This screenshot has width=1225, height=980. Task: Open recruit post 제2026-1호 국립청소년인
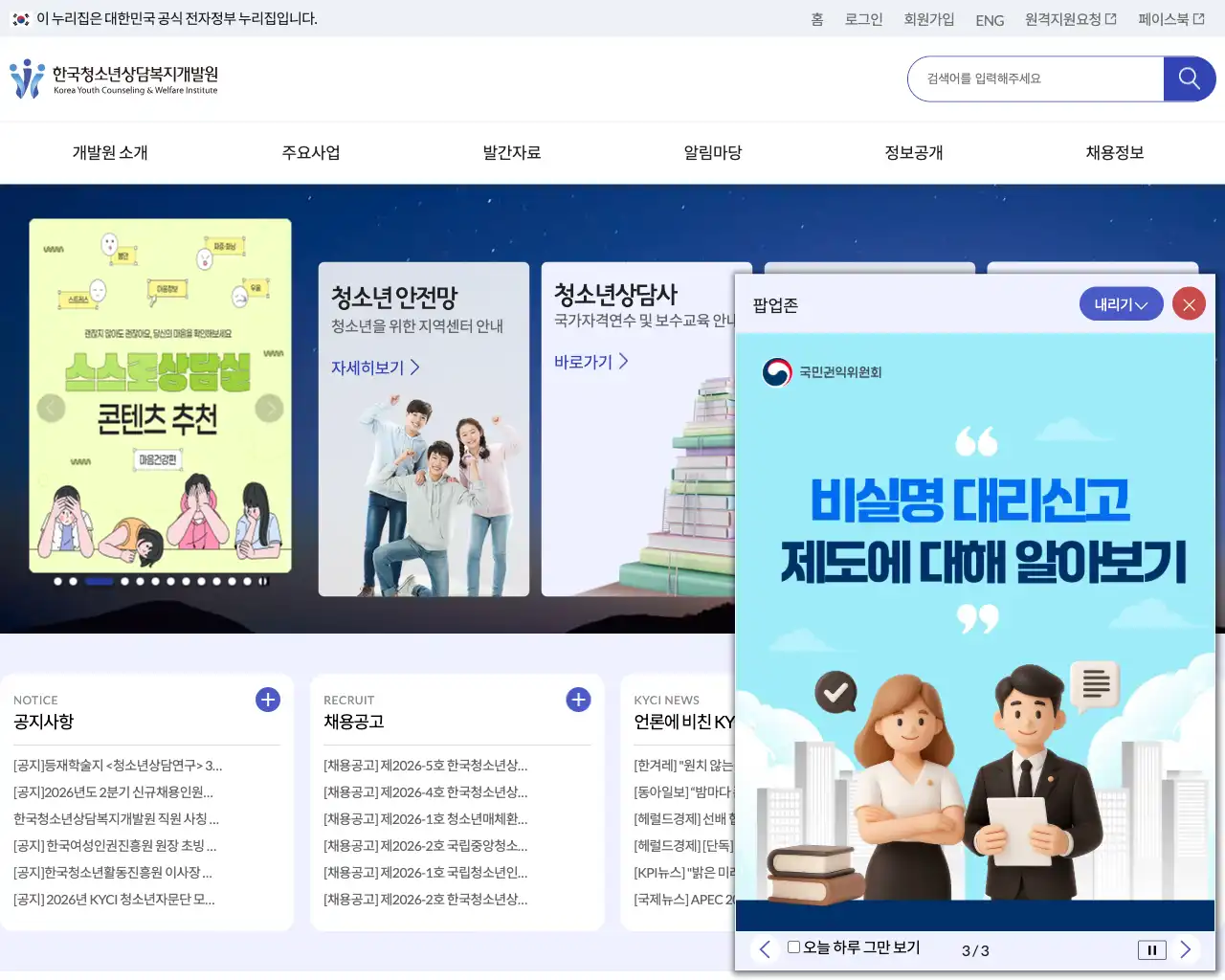pyautogui.click(x=426, y=873)
